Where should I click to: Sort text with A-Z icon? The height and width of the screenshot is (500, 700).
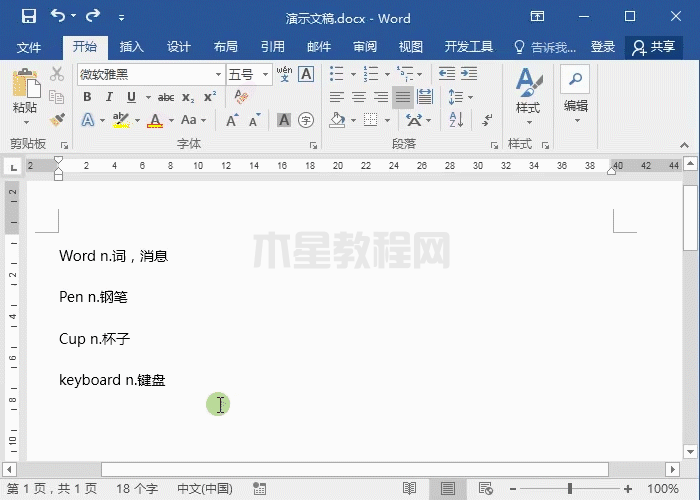(x=456, y=120)
